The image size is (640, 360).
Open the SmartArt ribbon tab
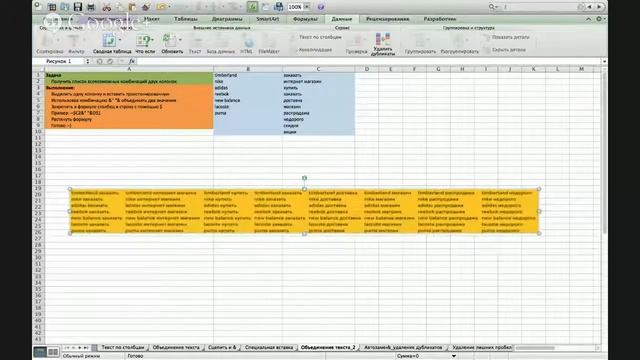(x=267, y=19)
